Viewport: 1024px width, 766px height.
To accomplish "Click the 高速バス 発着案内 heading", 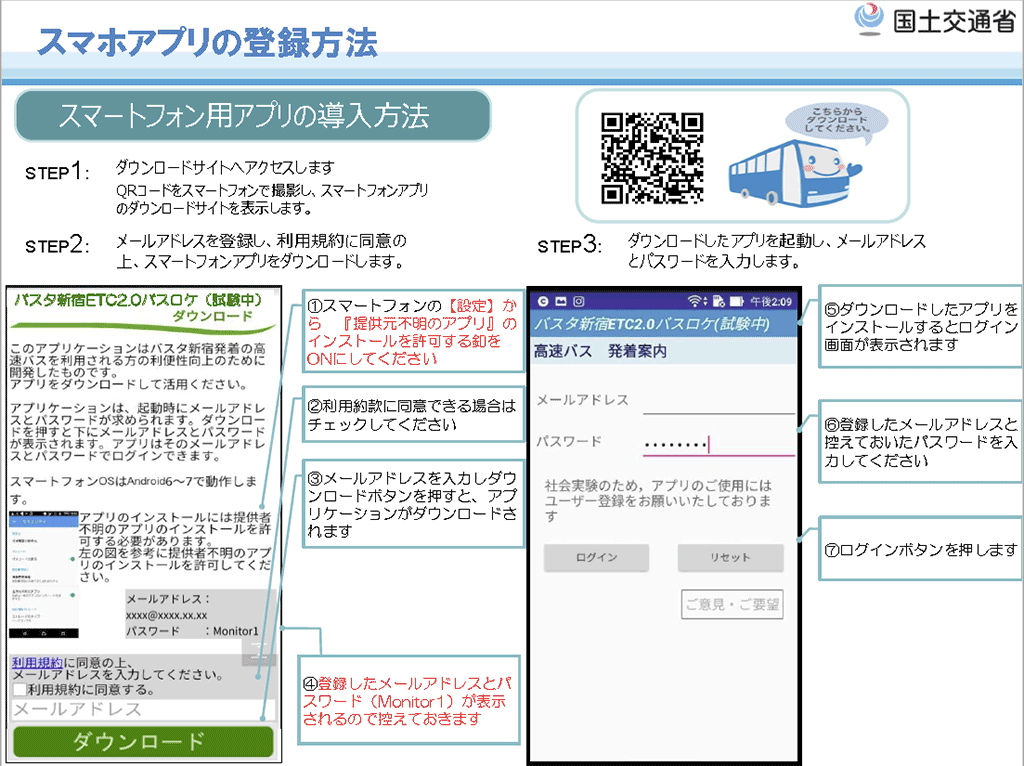I will pos(600,351).
